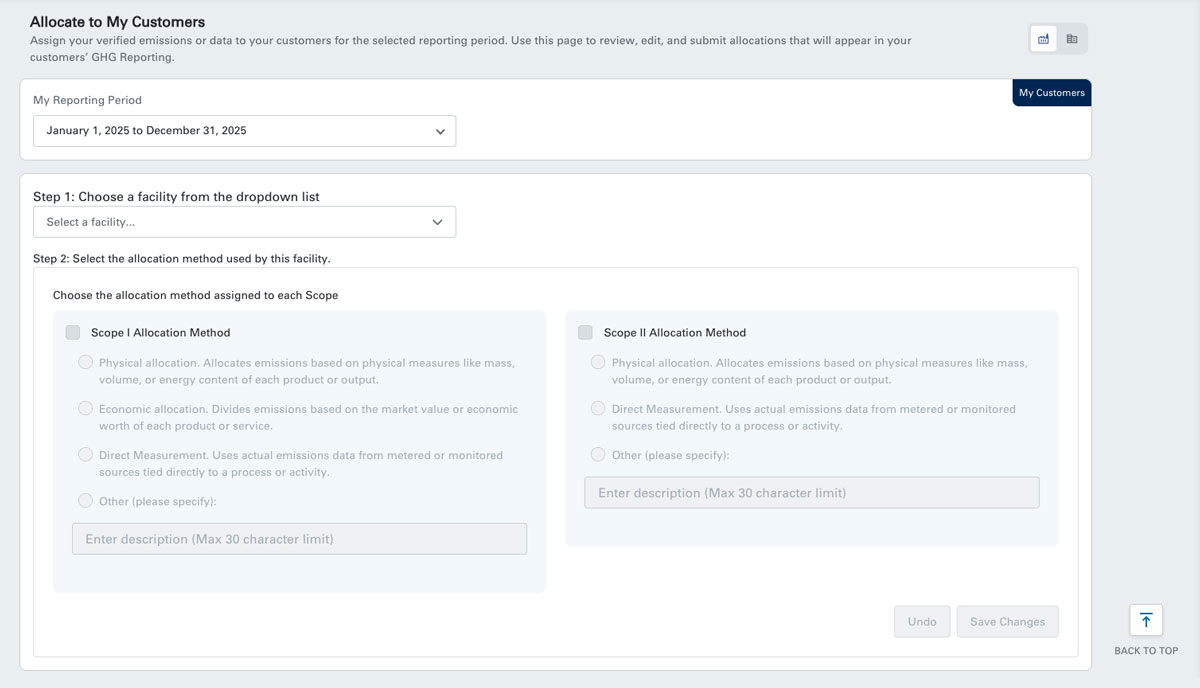Click the reporting period dropdown chevron
This screenshot has width=1200, height=688.
(440, 131)
